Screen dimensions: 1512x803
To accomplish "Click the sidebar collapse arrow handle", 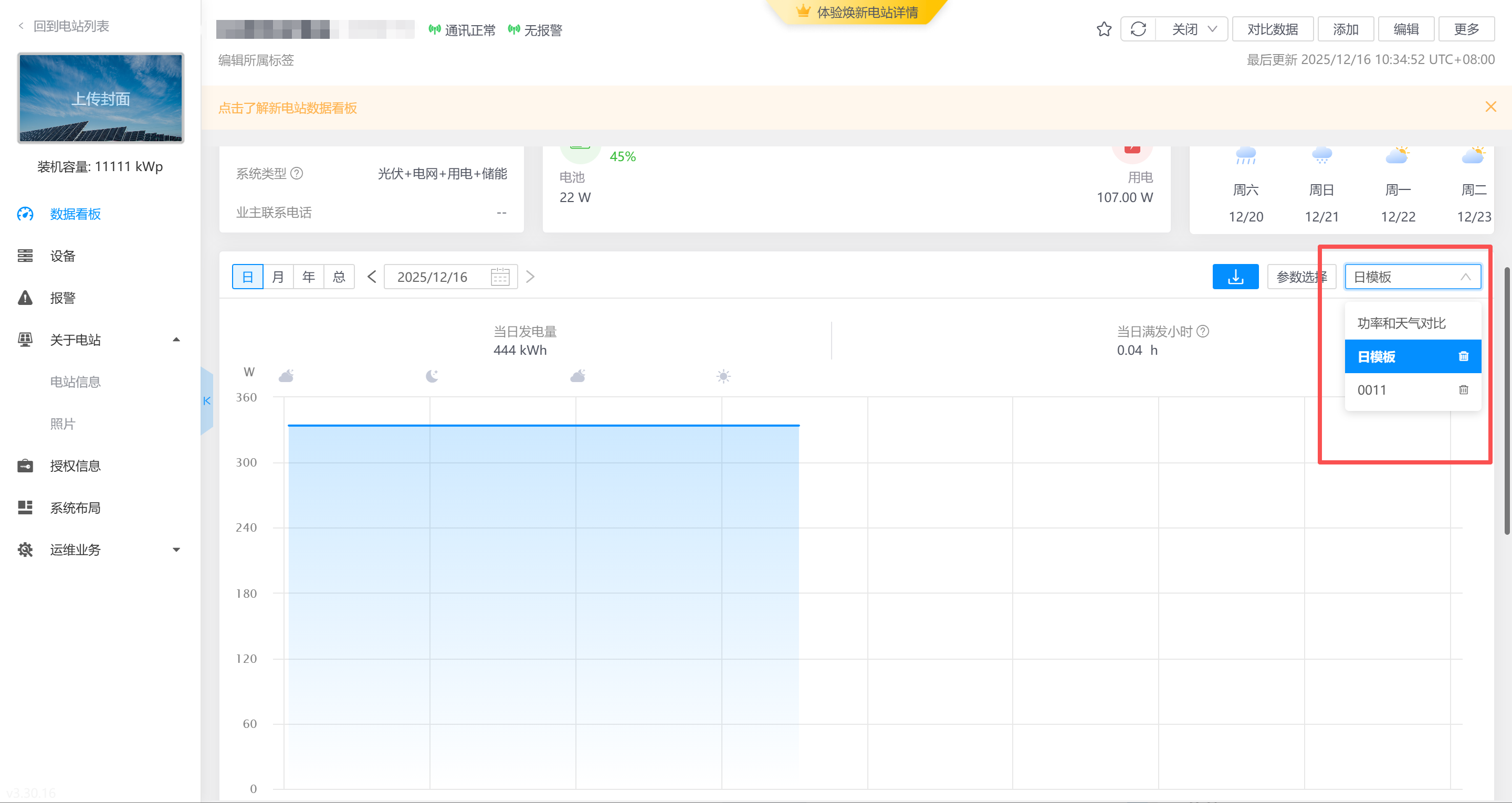I will [x=207, y=401].
